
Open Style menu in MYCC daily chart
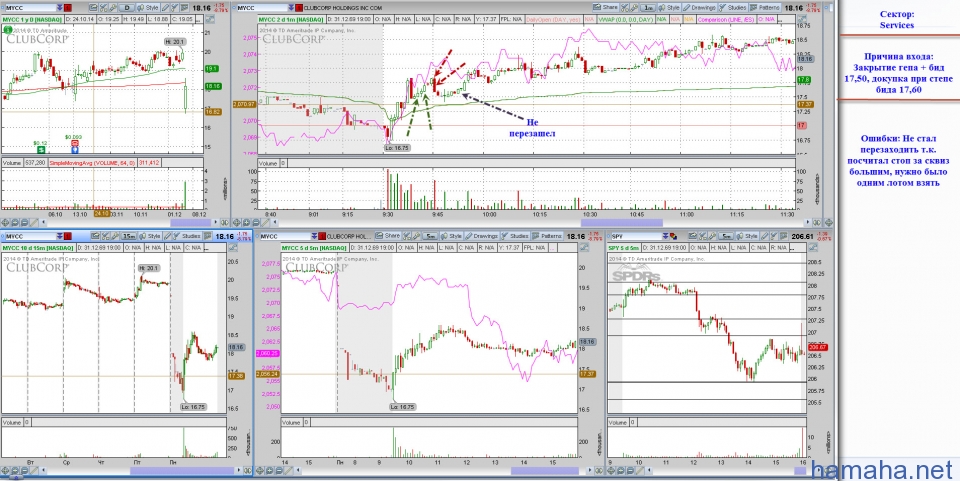coord(148,7)
